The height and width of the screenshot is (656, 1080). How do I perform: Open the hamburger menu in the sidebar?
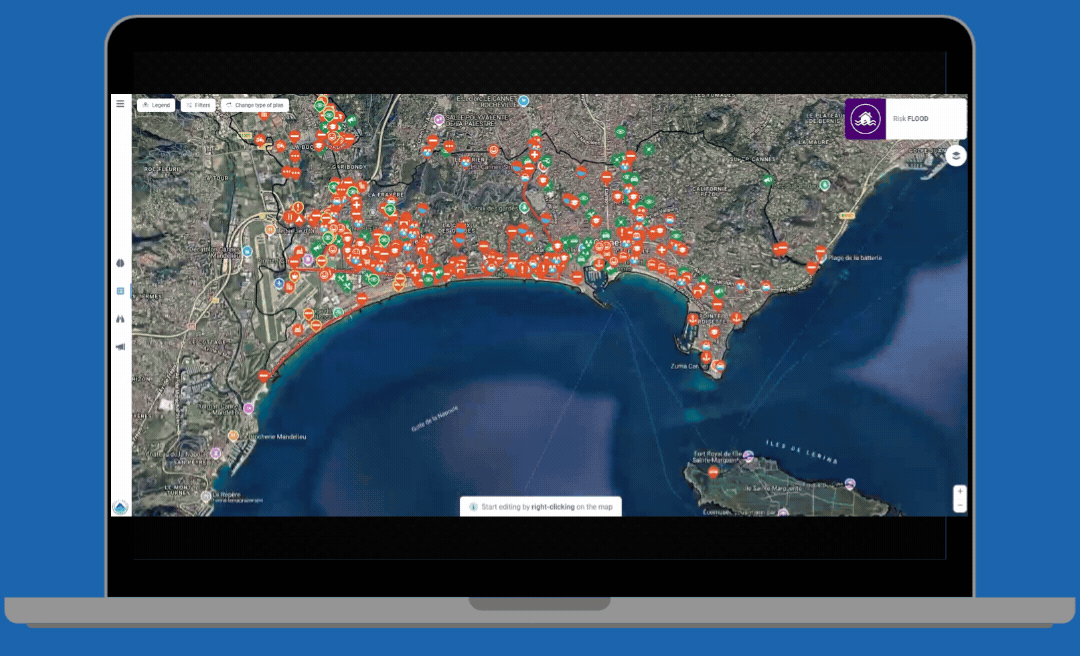(x=120, y=104)
